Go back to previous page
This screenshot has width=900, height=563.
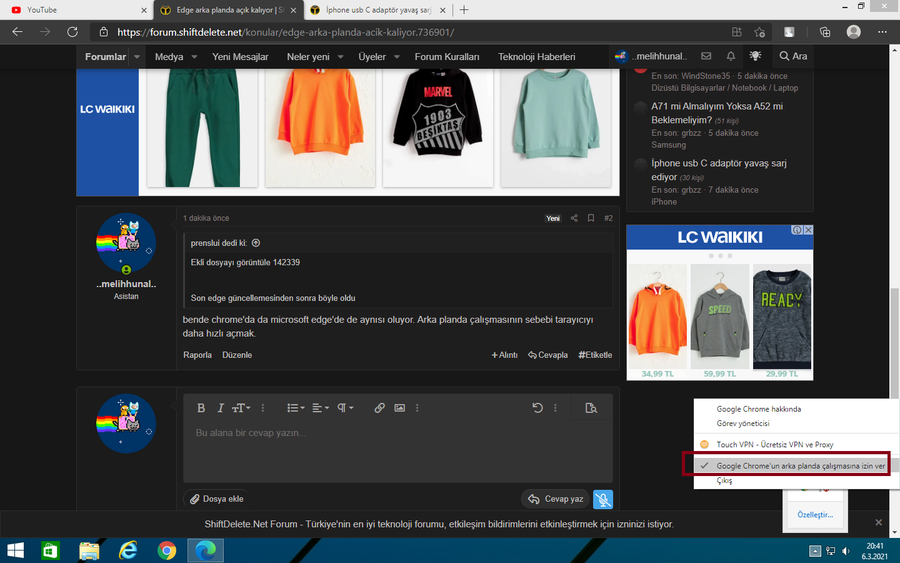click(18, 32)
